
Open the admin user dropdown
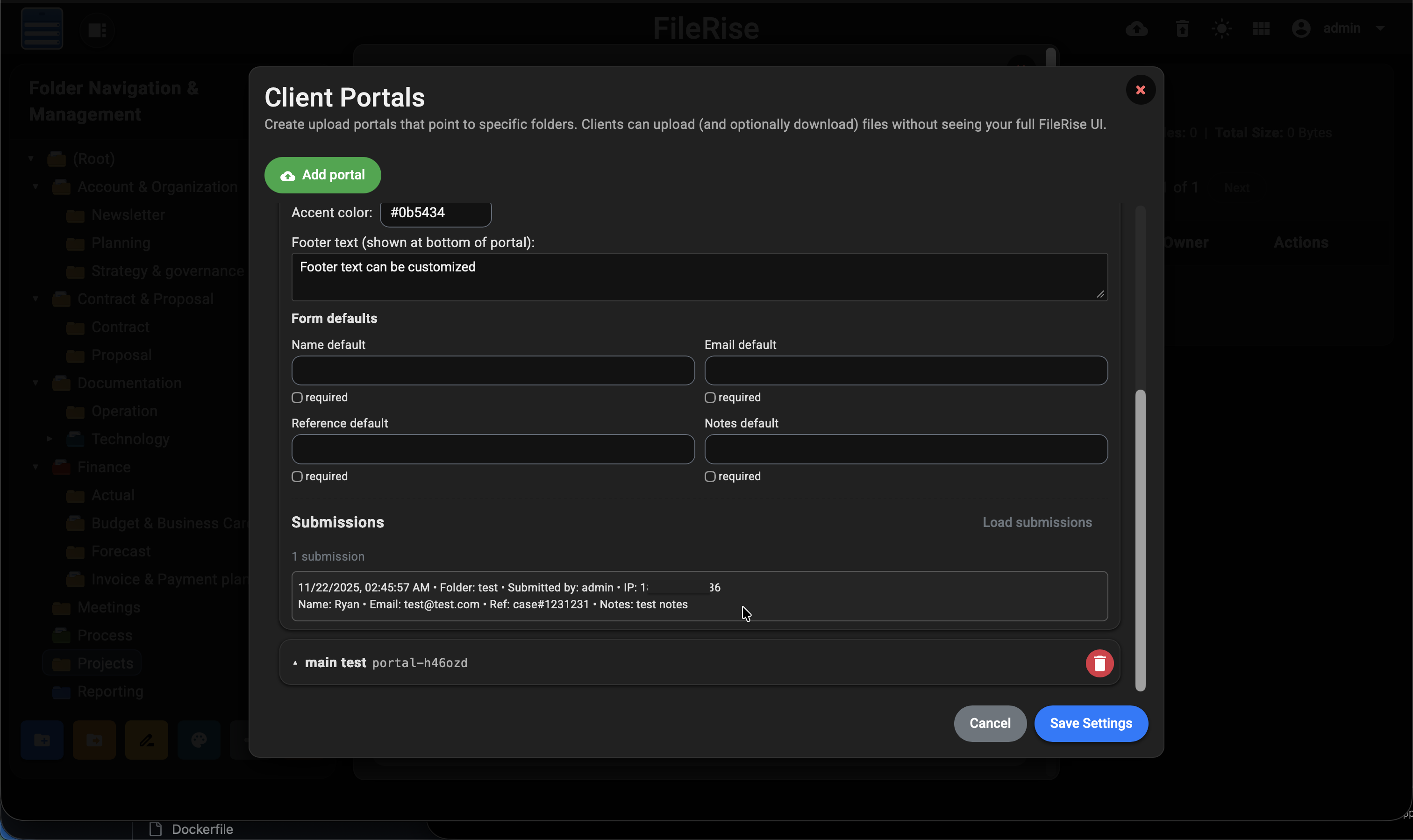(1342, 28)
